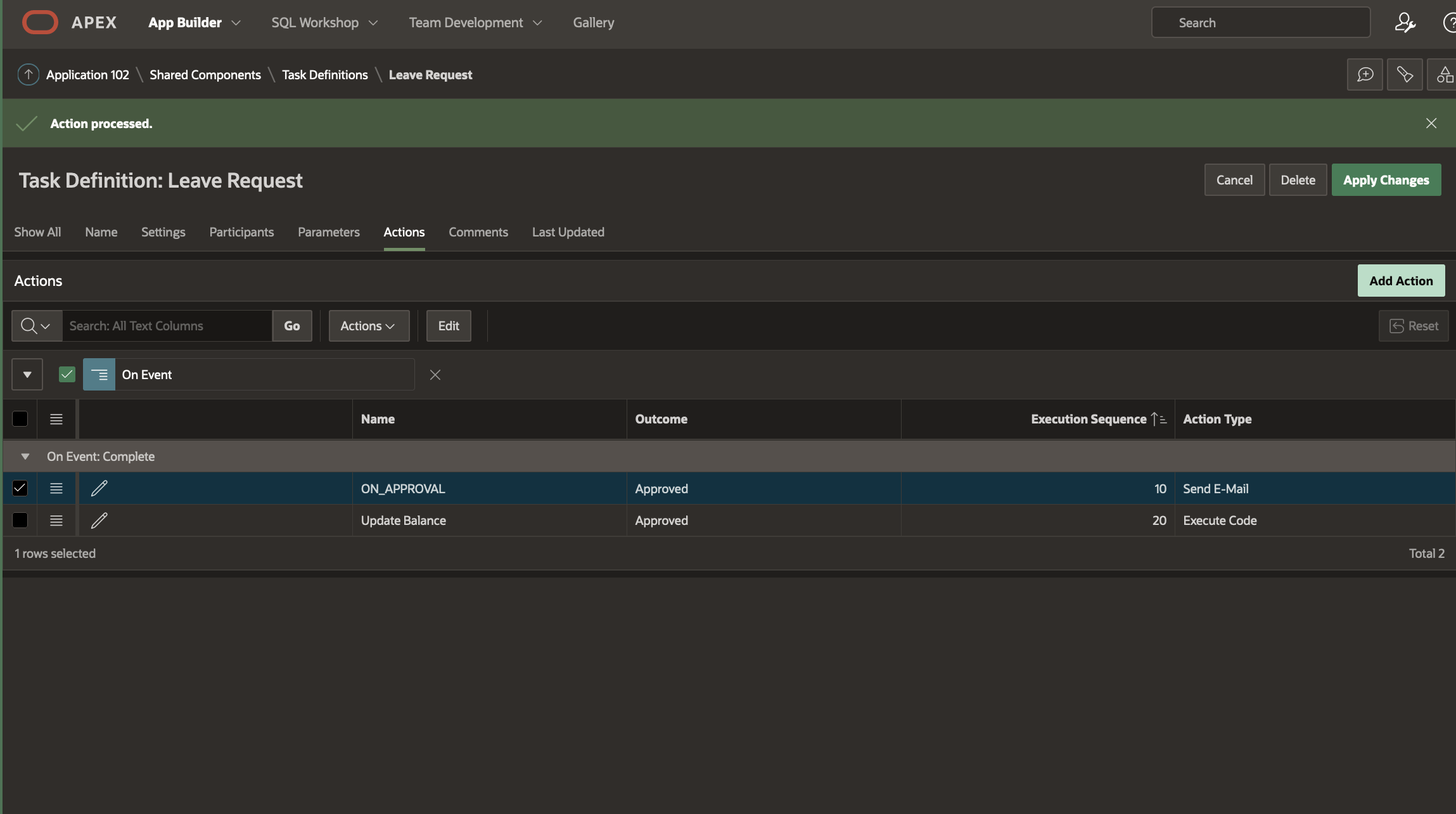Click the pencil edit icon for Update Balance
Viewport: 1456px width, 814px height.
pos(99,520)
